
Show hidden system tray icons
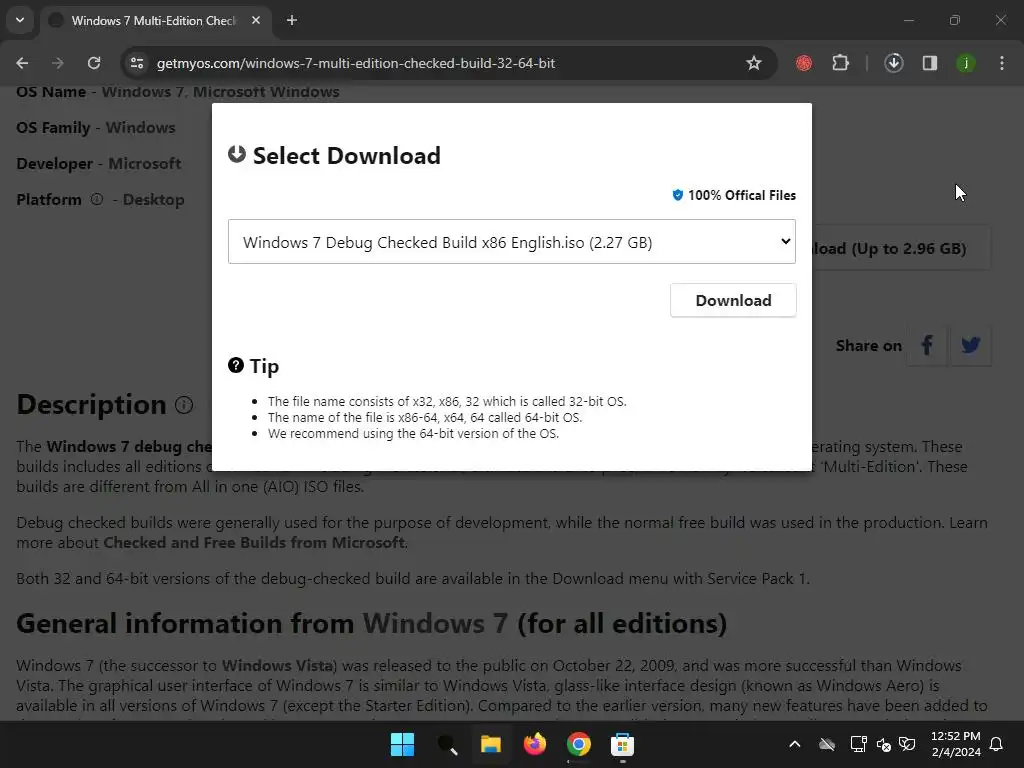[x=795, y=744]
